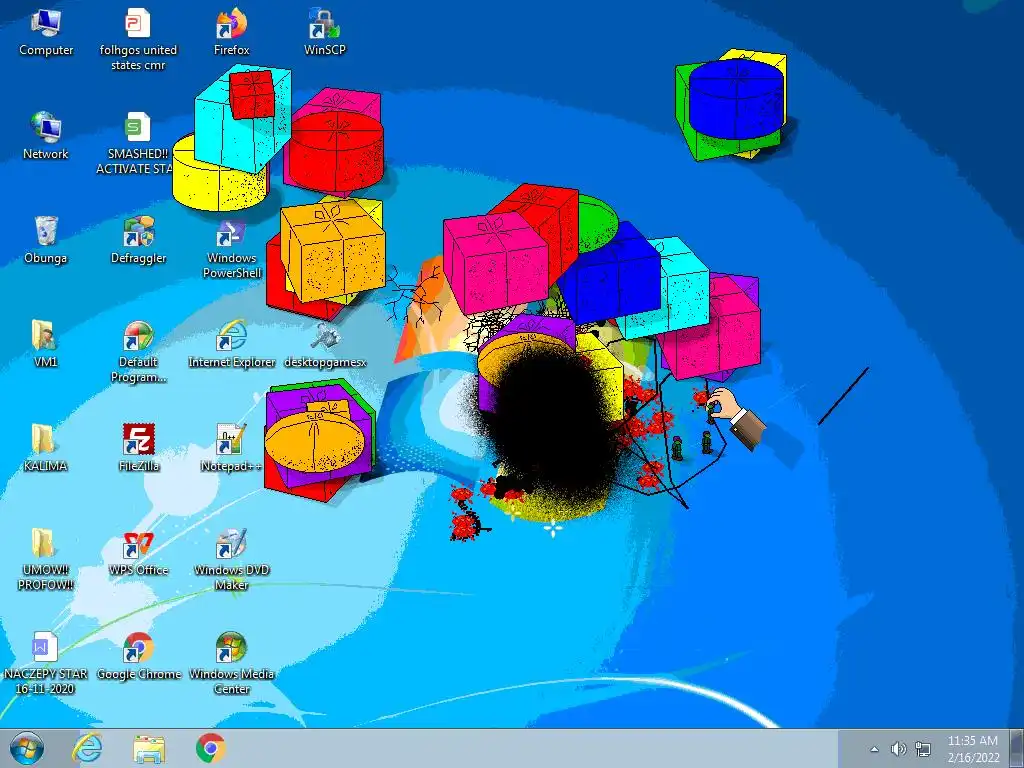This screenshot has height=768, width=1024.
Task: Select the folhgos united states cmr file
Action: coord(138,39)
